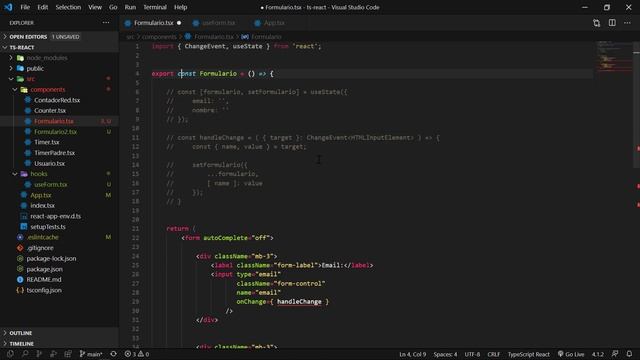The image size is (640, 360).
Task: Open the Selection menu
Action: (68, 7)
